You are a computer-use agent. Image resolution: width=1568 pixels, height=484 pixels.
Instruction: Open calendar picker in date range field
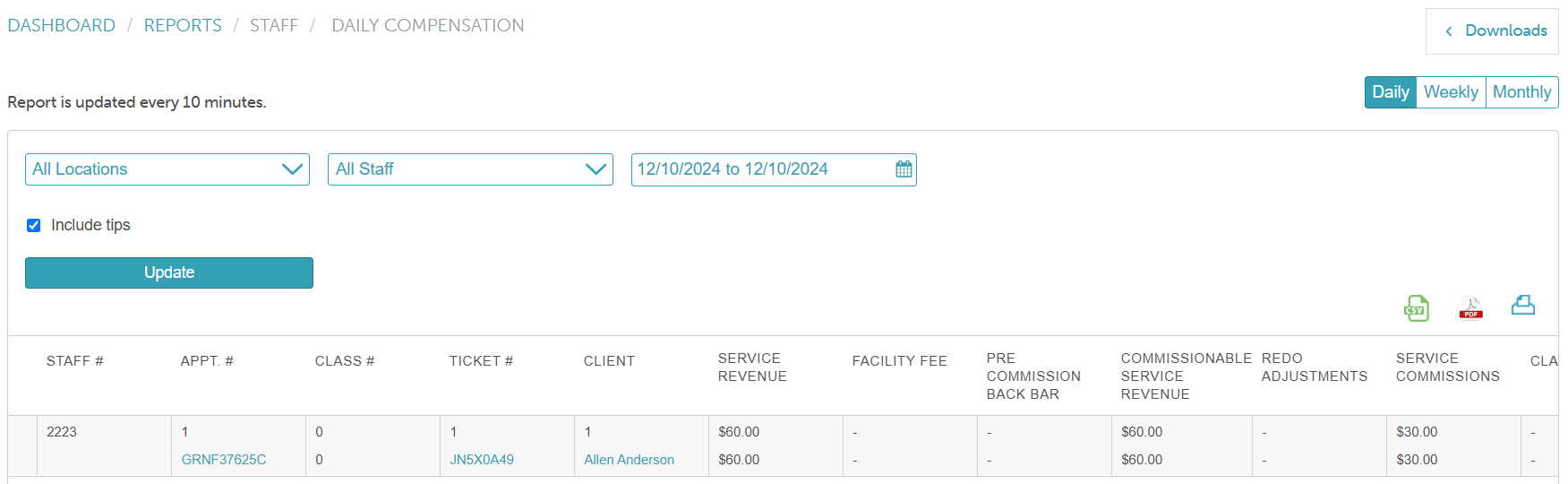904,169
